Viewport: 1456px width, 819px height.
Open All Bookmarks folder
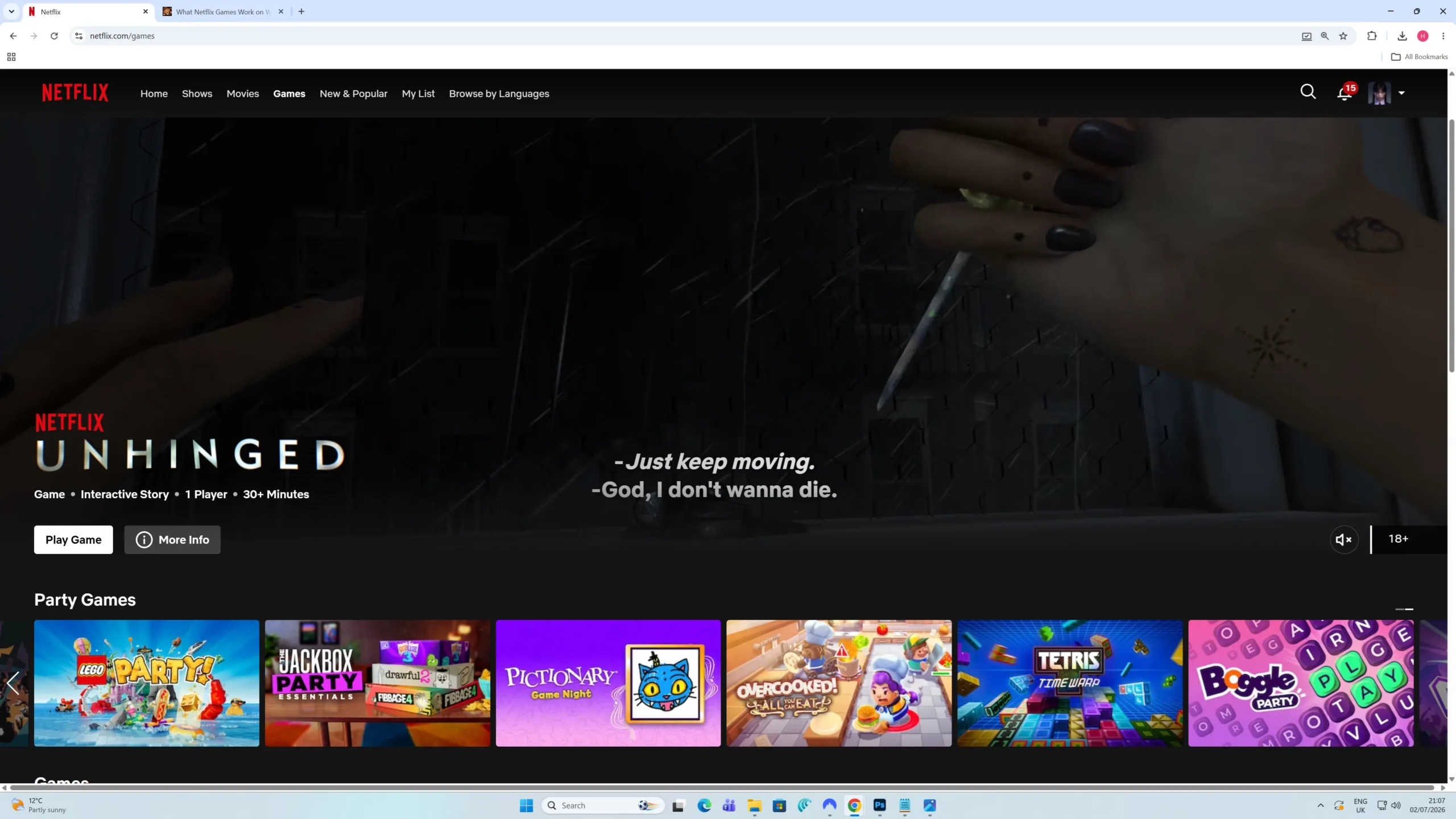(x=1419, y=57)
